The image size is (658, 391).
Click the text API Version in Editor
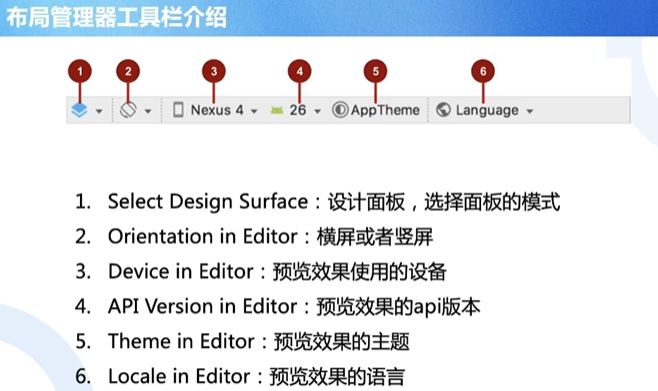(x=203, y=306)
